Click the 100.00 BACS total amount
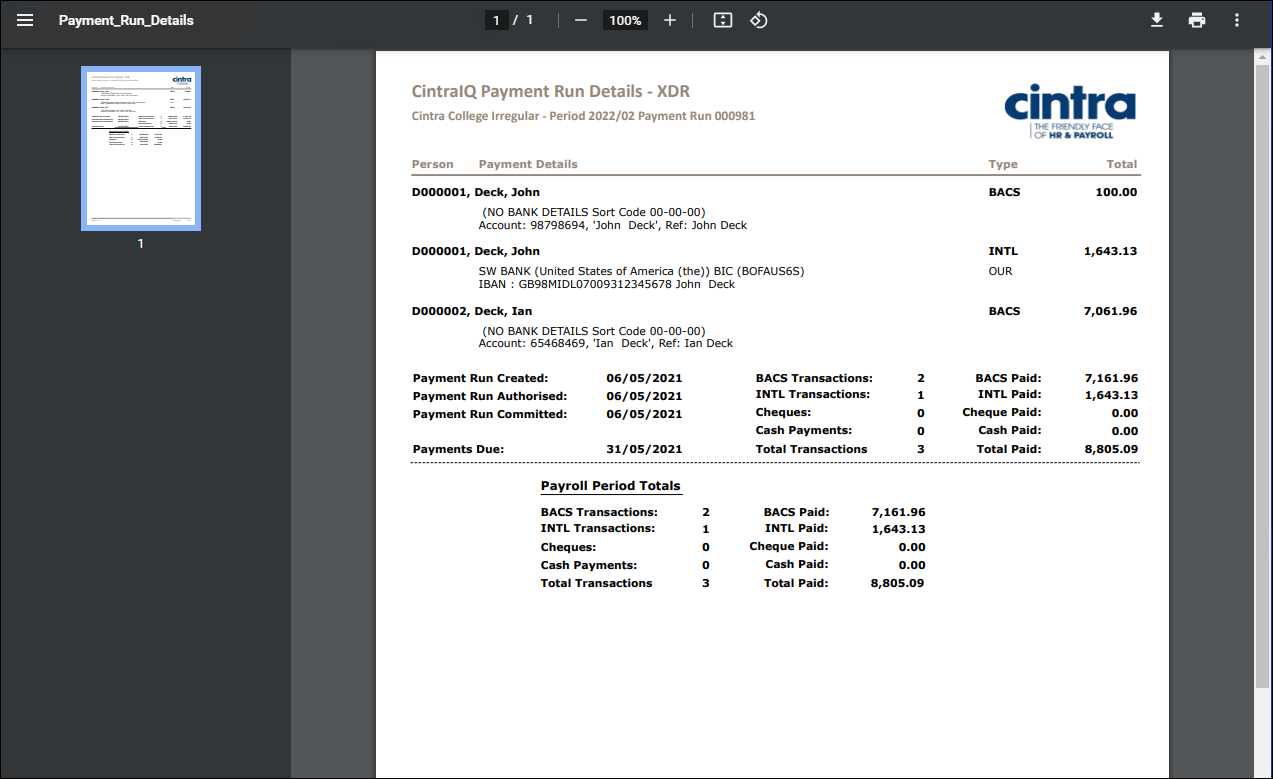Screen dimensions: 1273x779 pos(1116,192)
